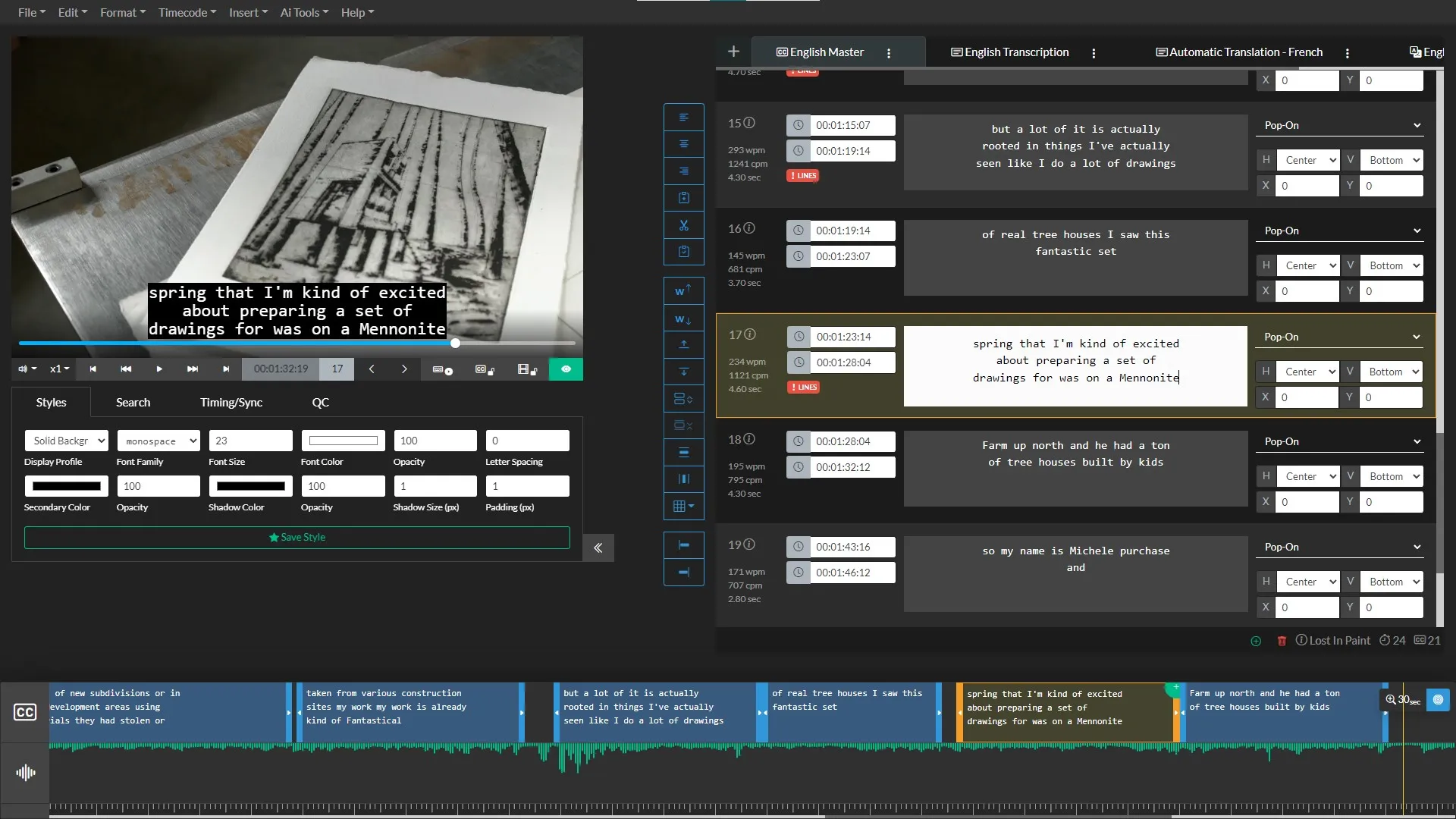Toggle the green subtitle preview eye button
This screenshot has height=819, width=1456.
[x=566, y=369]
